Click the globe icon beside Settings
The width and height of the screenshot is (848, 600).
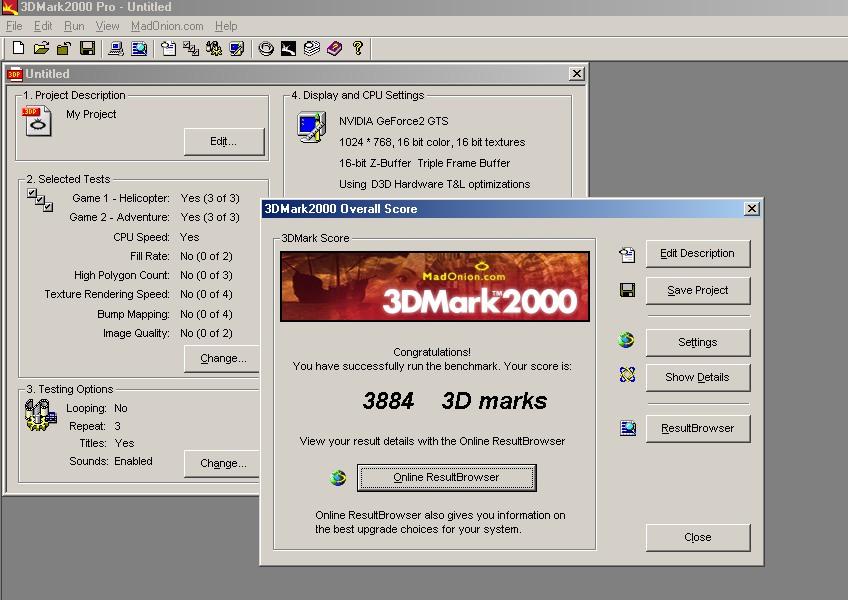pyautogui.click(x=626, y=340)
